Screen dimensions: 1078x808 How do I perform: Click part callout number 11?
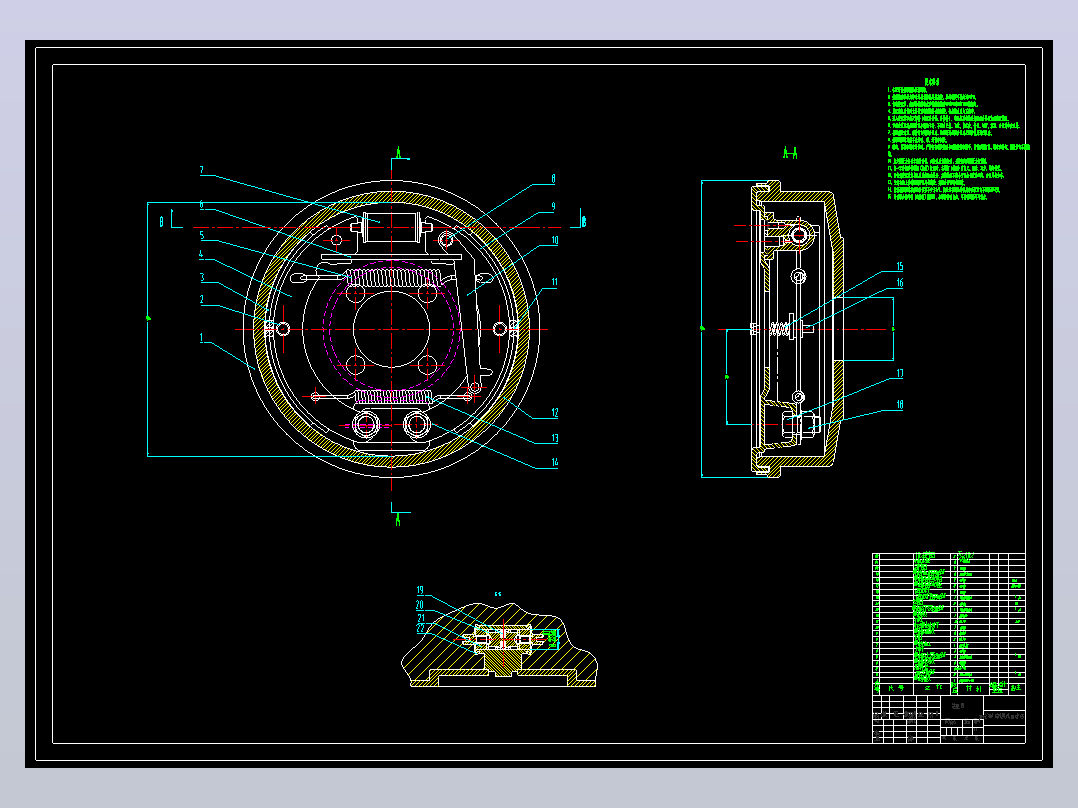tap(554, 282)
